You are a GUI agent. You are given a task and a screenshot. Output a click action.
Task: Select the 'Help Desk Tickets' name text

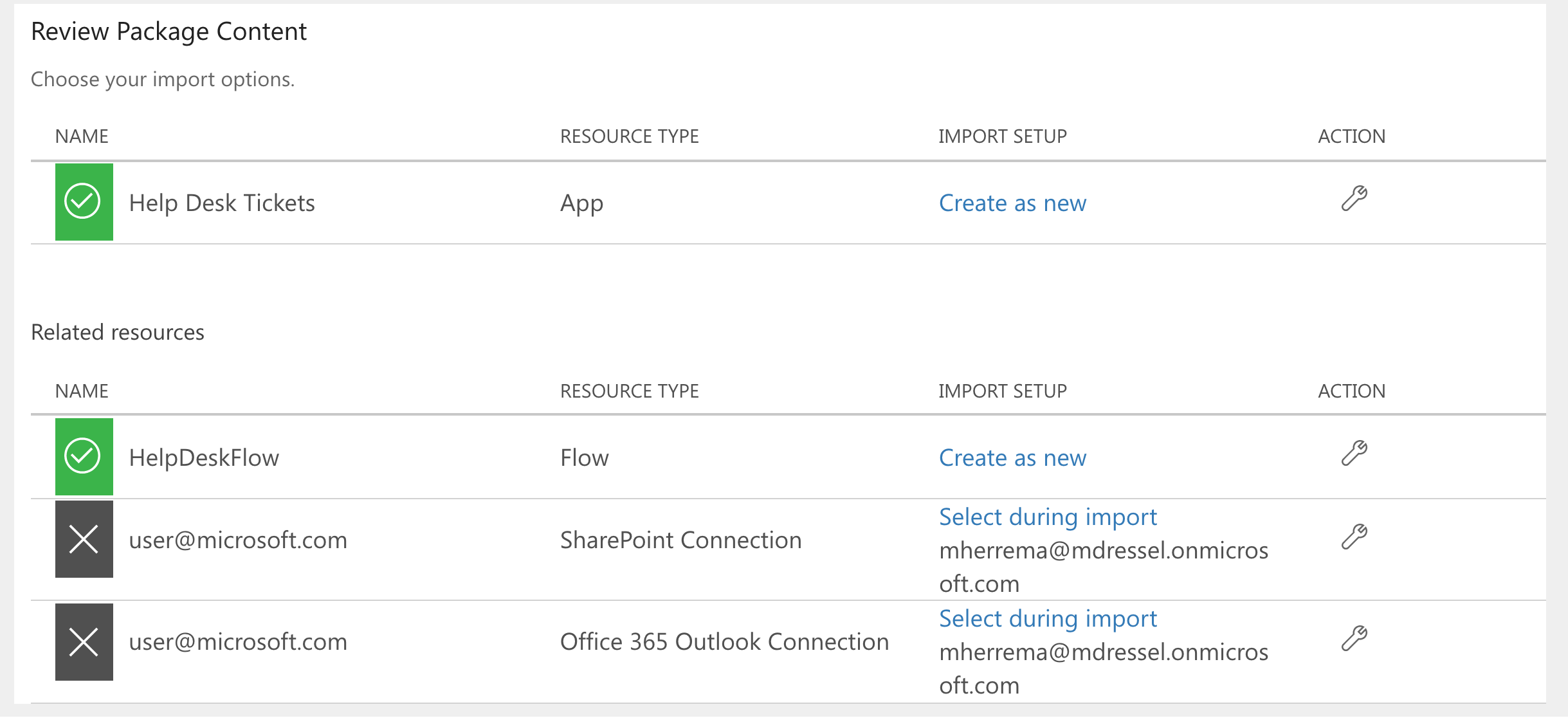(222, 203)
